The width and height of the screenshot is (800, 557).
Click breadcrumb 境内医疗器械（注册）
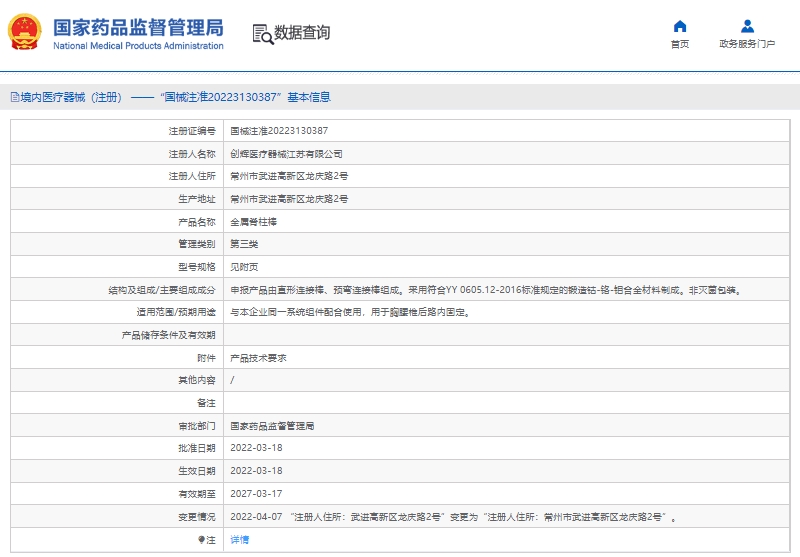71,97
